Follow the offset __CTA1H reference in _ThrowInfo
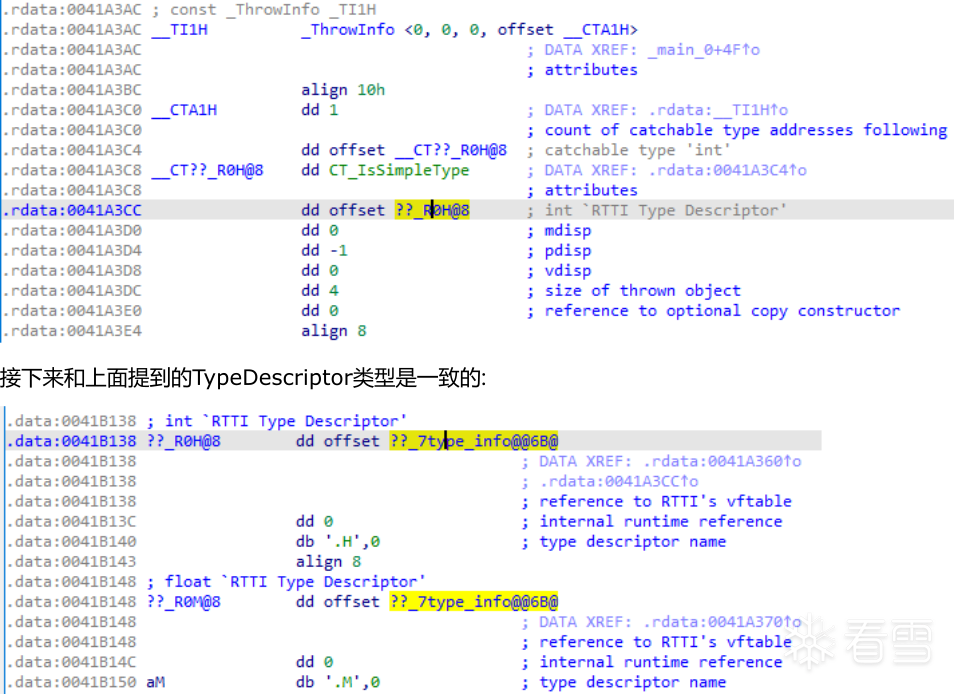The height and width of the screenshot is (694, 954). click(x=567, y=30)
